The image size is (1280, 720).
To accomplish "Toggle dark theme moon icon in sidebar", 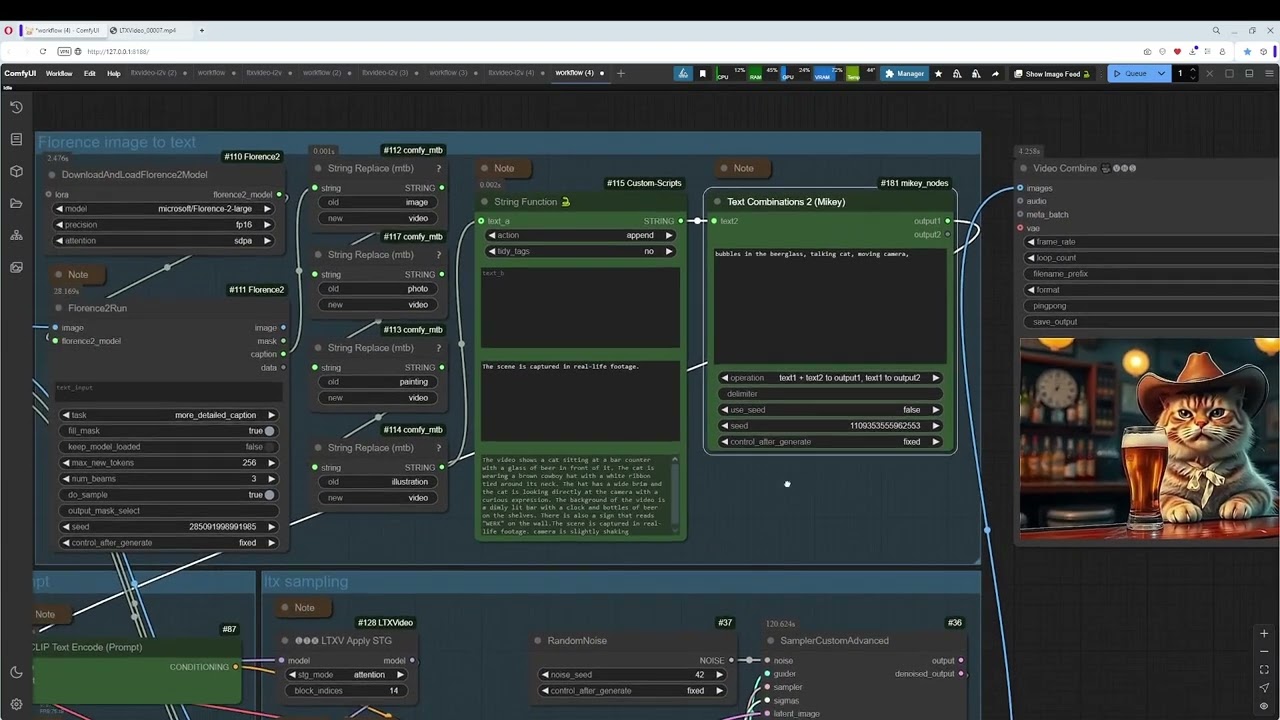I will pos(16,672).
